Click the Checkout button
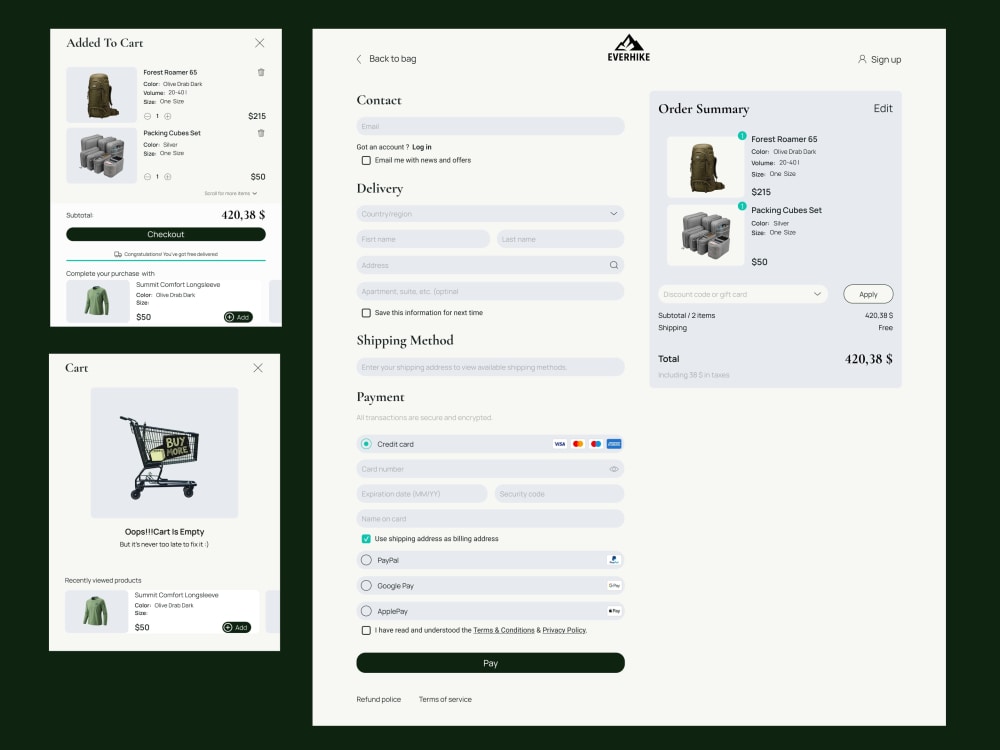Image resolution: width=1000 pixels, height=750 pixels. (166, 234)
